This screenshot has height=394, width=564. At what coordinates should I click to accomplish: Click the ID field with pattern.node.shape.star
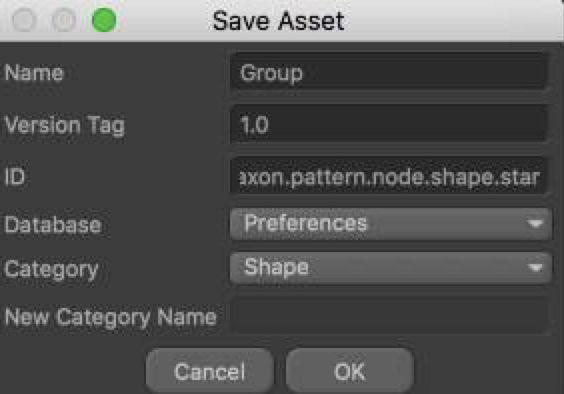[x=390, y=177]
